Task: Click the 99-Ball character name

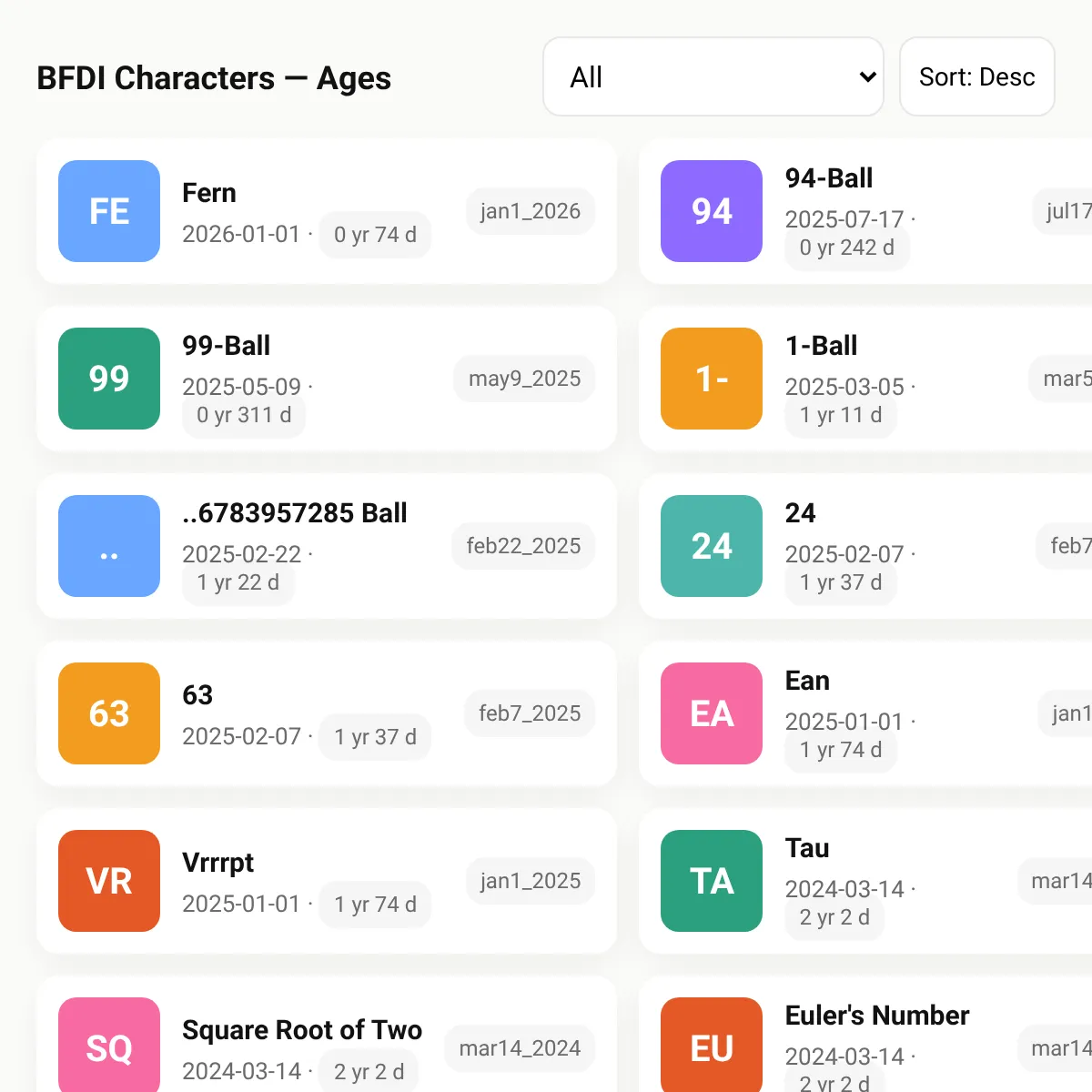Action: coord(227,346)
